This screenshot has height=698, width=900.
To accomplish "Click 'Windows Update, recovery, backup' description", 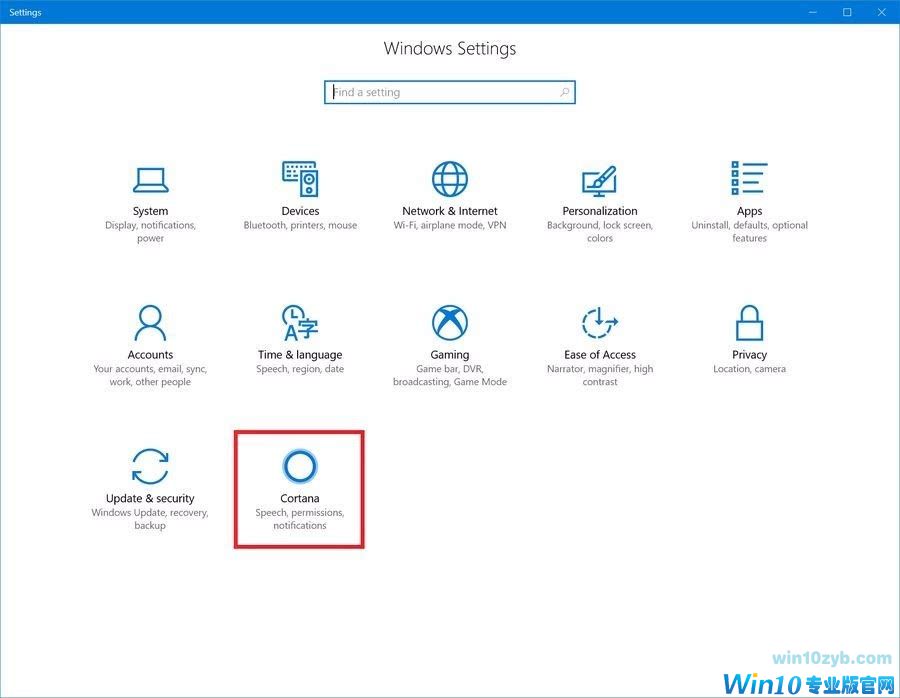I will (150, 519).
